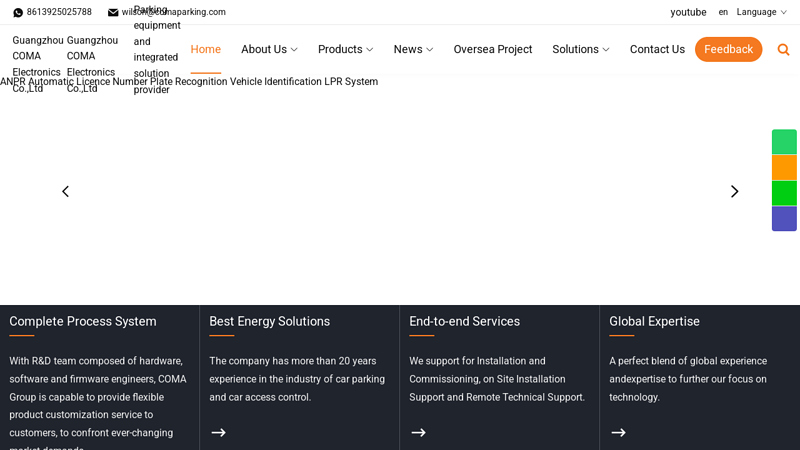This screenshot has height=450, width=800.
Task: Click the WhatsApp phone icon
Action: click(x=18, y=12)
